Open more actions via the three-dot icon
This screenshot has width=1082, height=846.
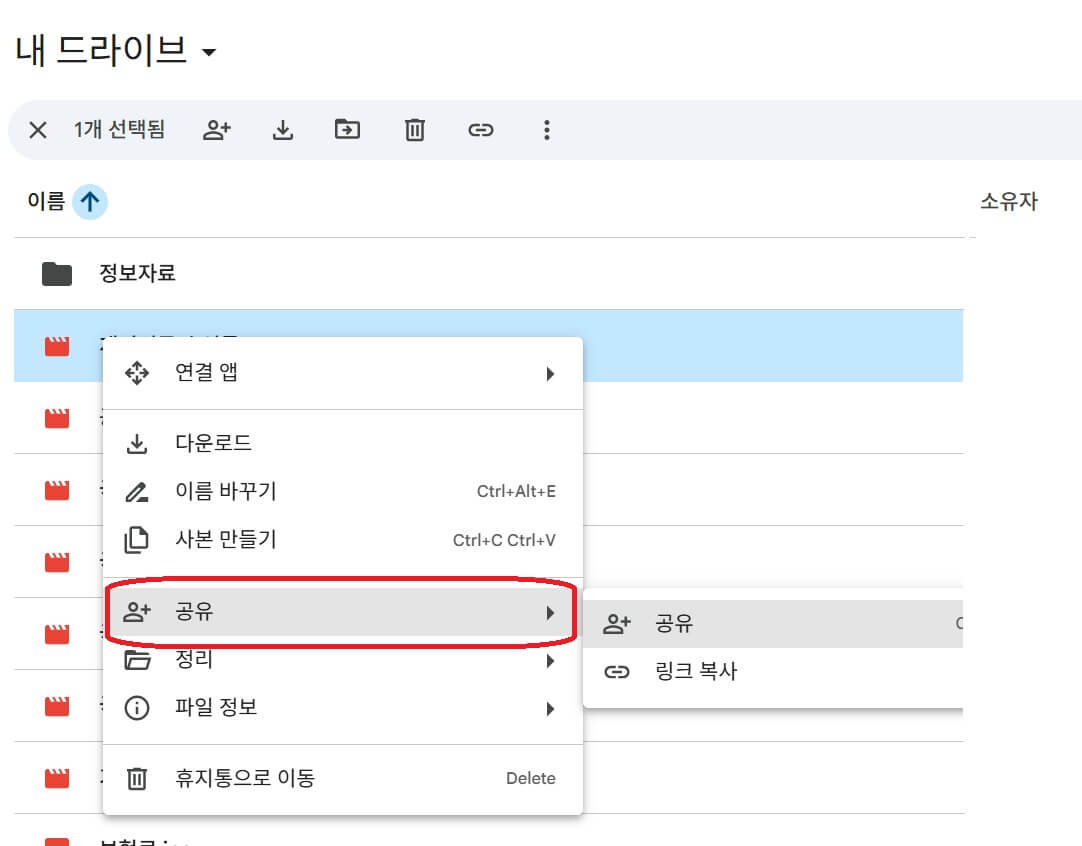point(547,129)
